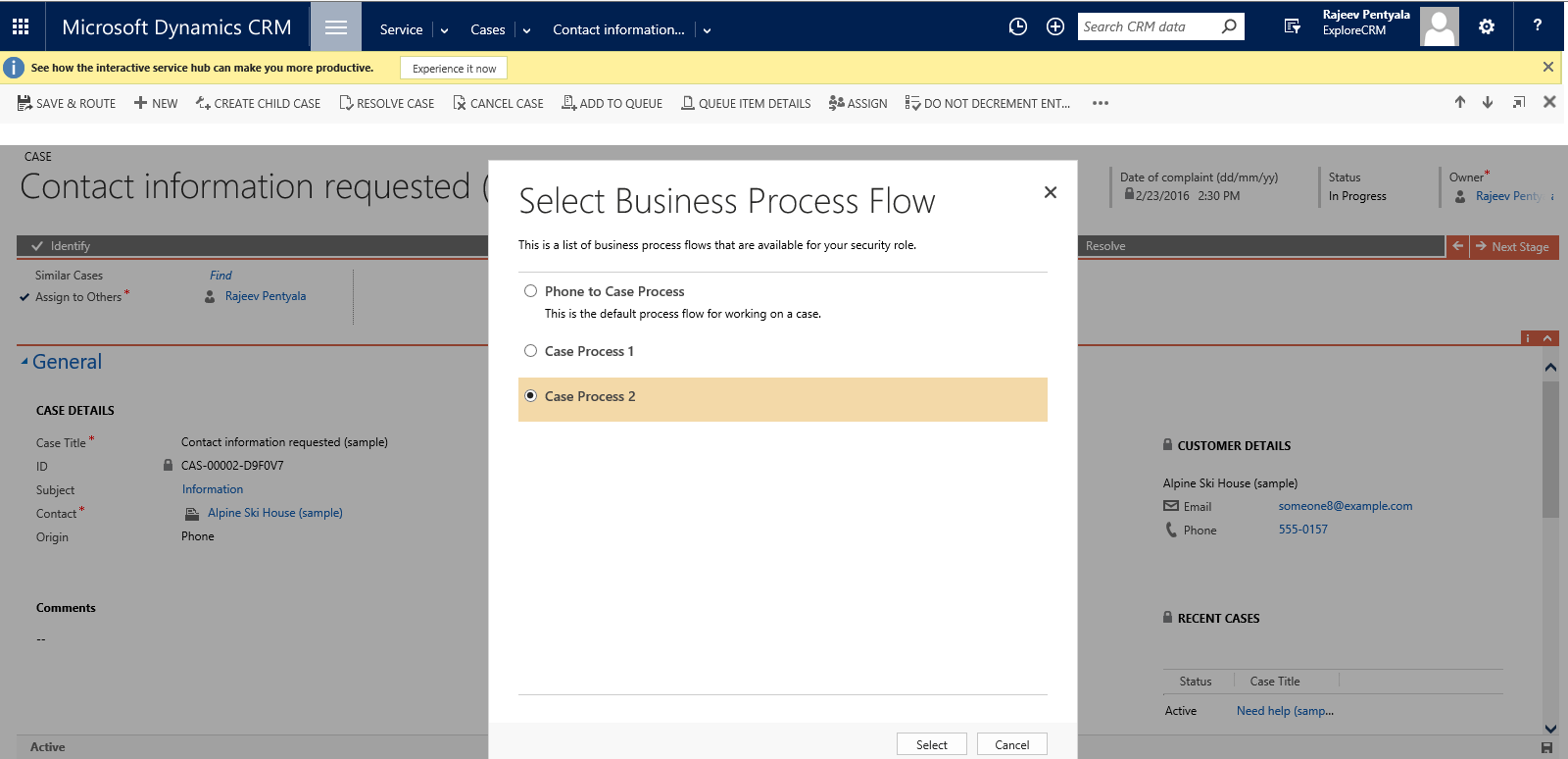
Task: Click Cancel Case command
Action: point(498,103)
